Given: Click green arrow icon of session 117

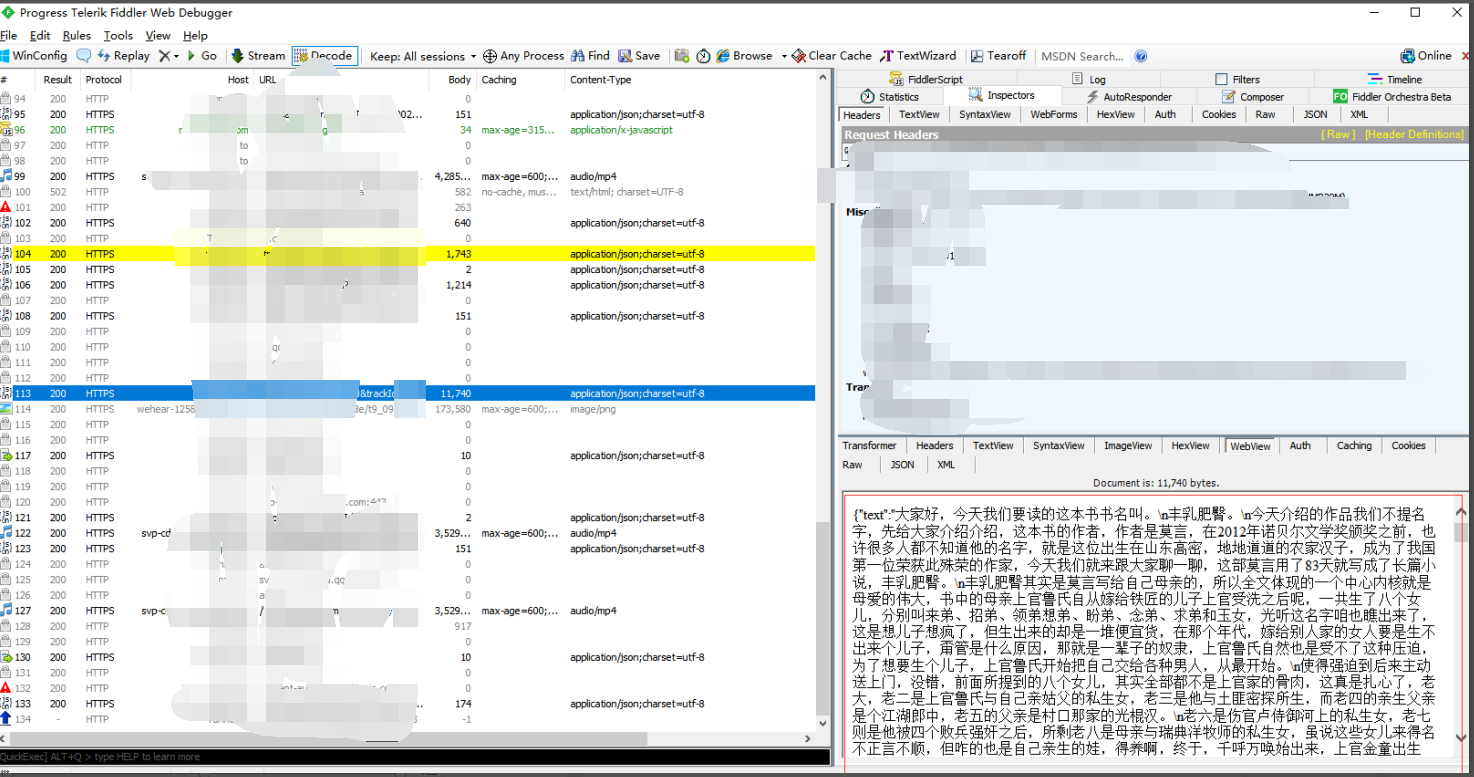Looking at the screenshot, I should pos(6,455).
